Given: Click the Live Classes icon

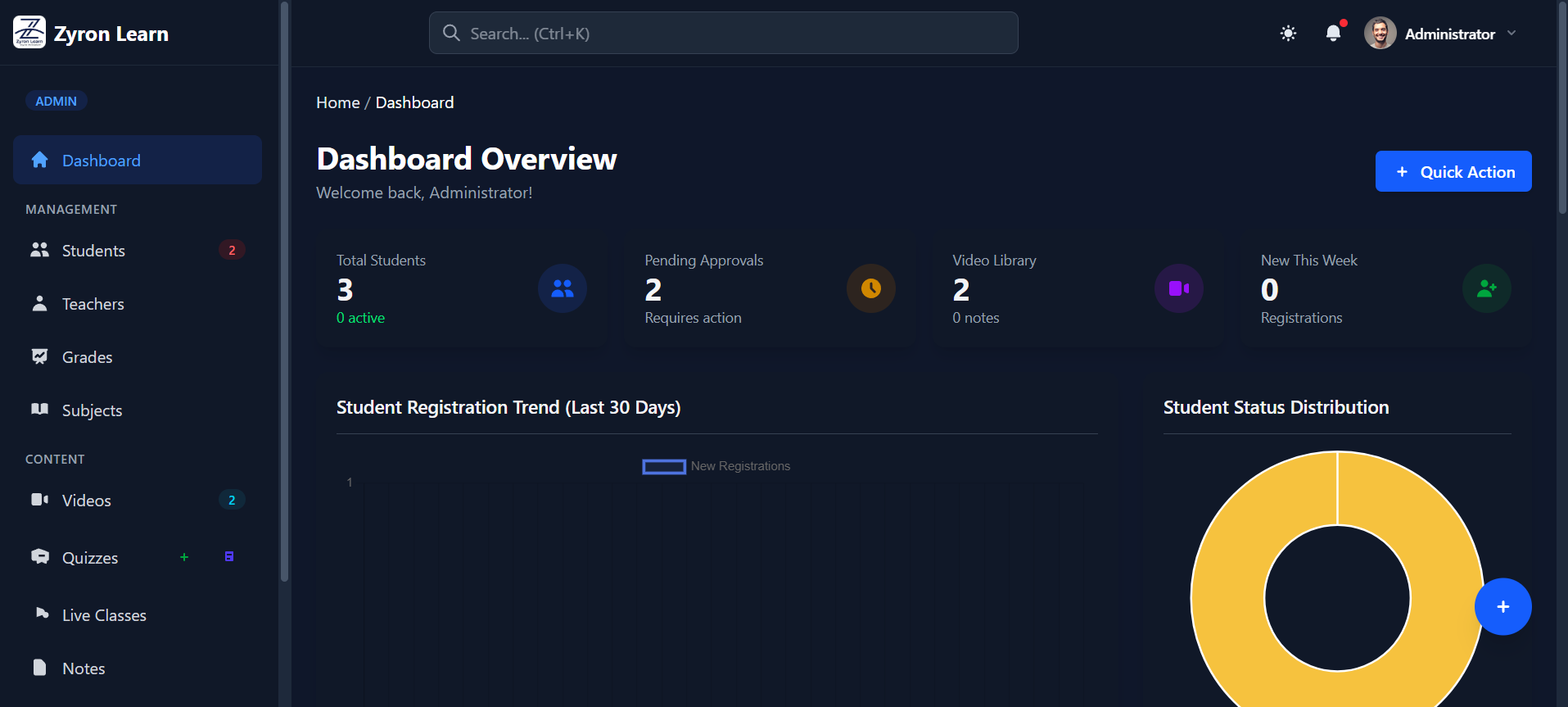Looking at the screenshot, I should [x=42, y=613].
